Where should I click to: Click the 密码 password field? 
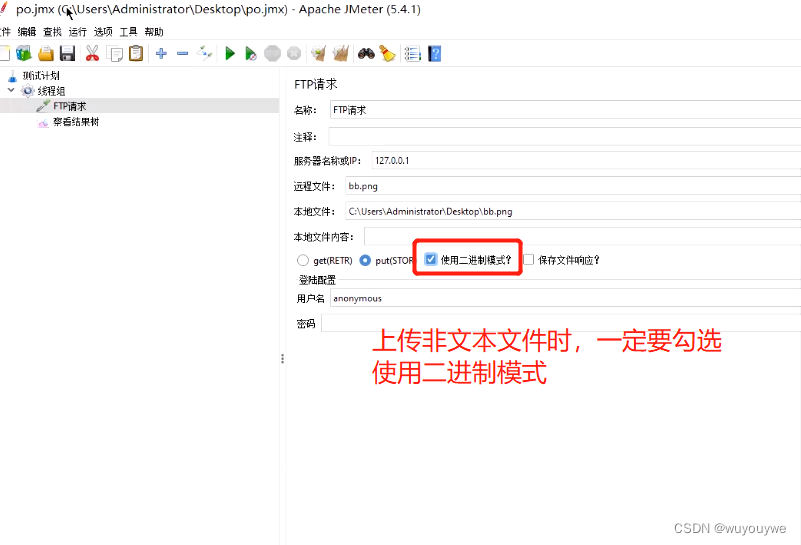[560, 323]
